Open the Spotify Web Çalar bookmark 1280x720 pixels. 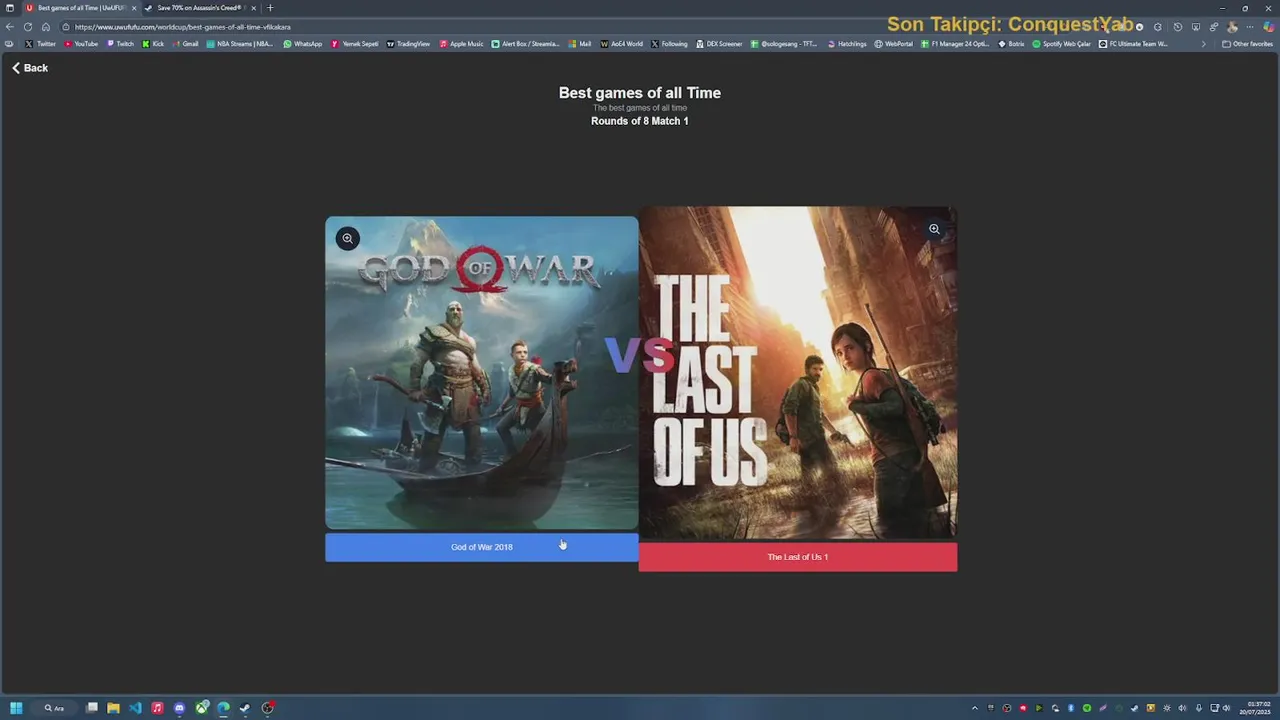(1061, 44)
